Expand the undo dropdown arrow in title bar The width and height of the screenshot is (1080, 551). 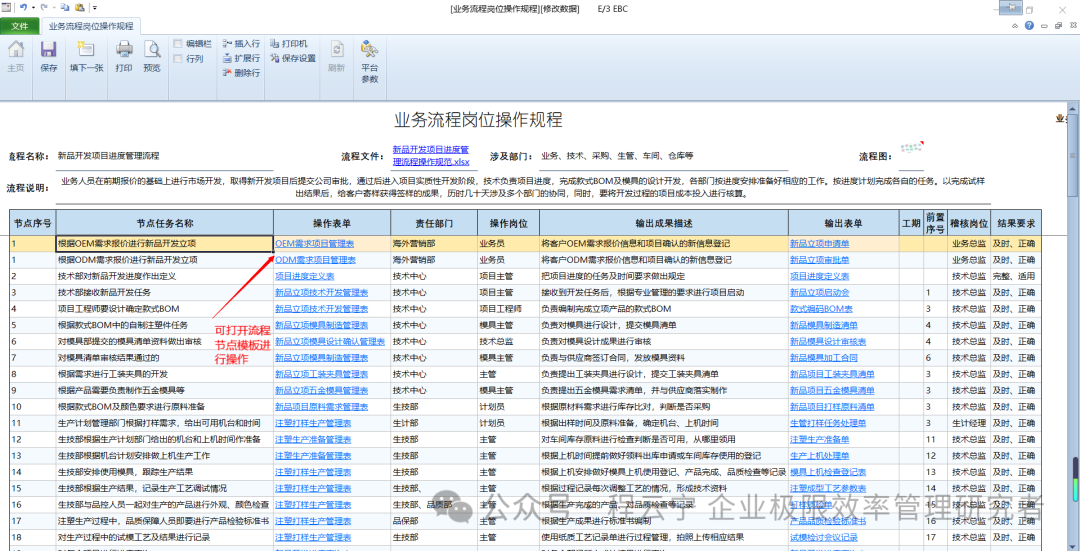click(x=33, y=7)
